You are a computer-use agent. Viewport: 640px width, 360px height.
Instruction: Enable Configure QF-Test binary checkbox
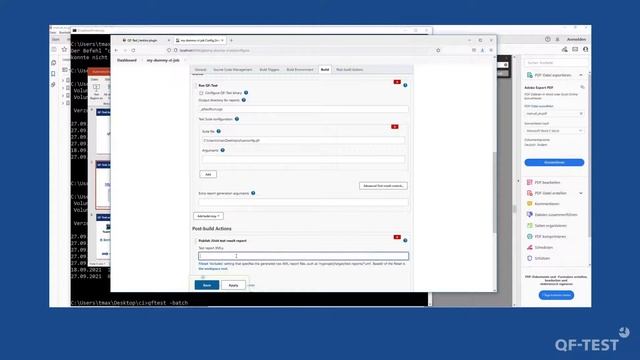pos(201,93)
